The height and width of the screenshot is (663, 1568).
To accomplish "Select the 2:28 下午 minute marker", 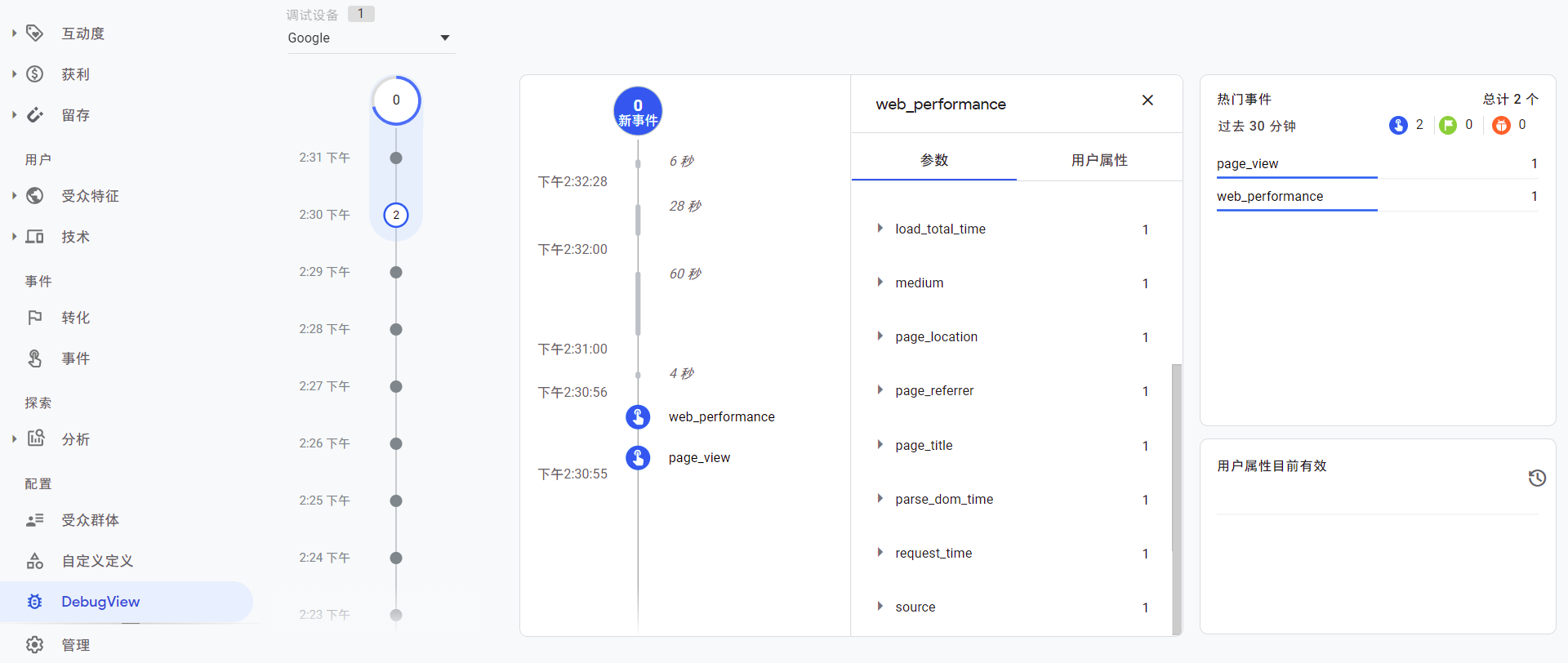I will (x=396, y=329).
